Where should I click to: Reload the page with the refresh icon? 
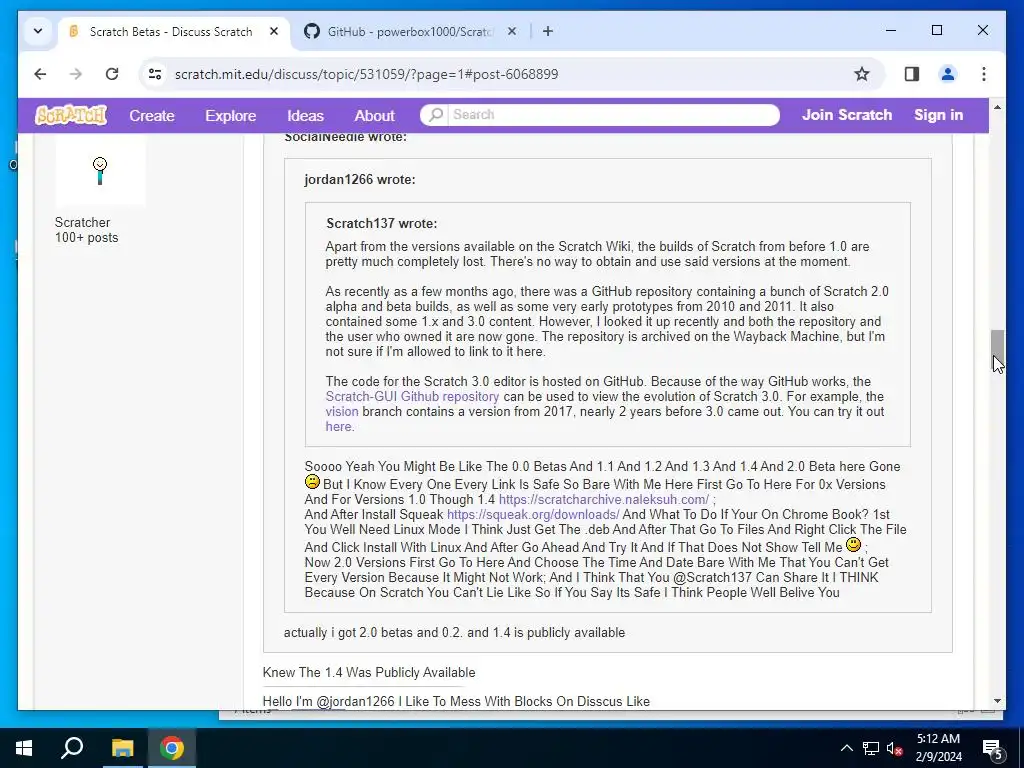tap(112, 74)
